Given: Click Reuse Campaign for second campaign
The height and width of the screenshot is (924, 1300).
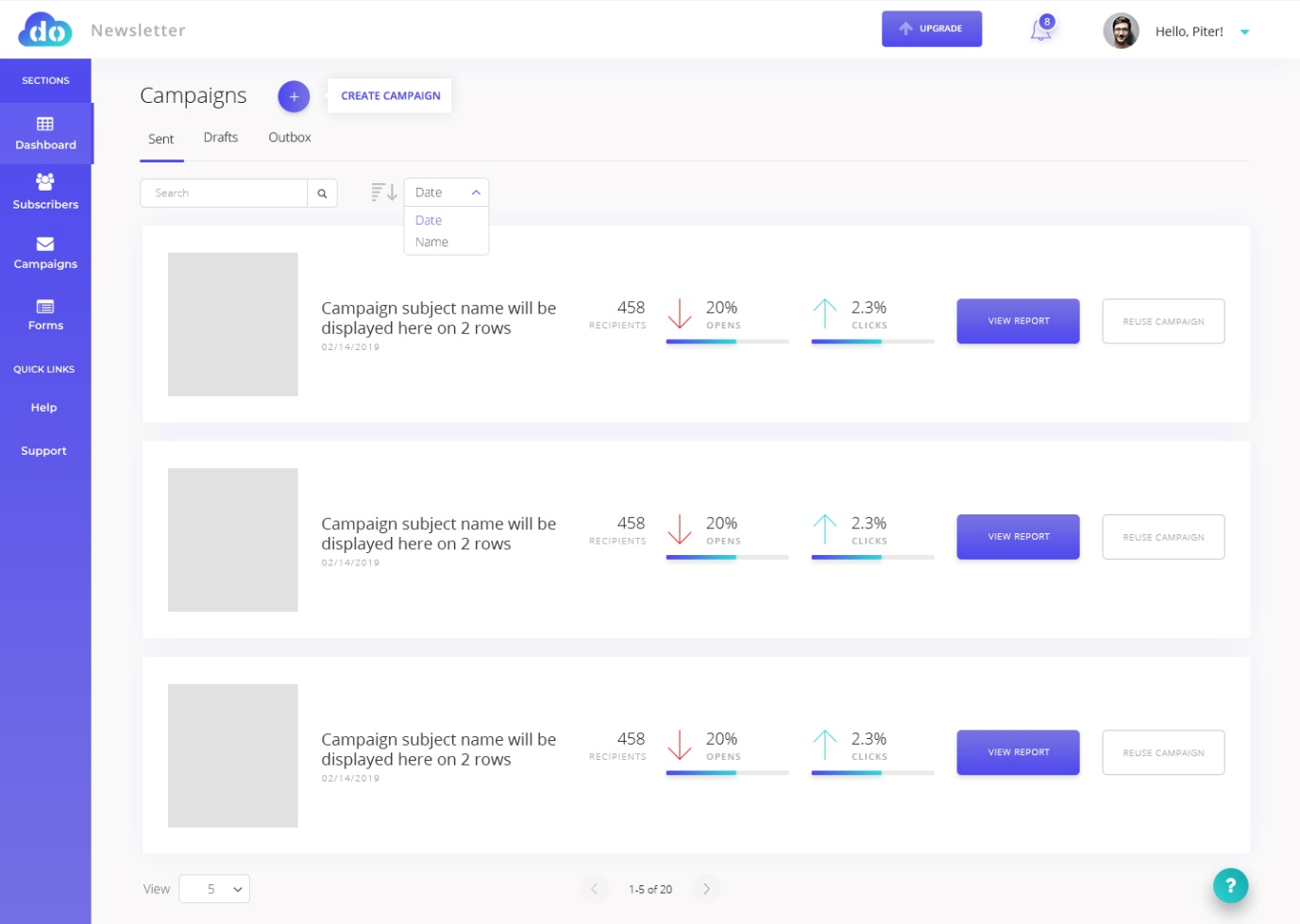Looking at the screenshot, I should coord(1163,537).
